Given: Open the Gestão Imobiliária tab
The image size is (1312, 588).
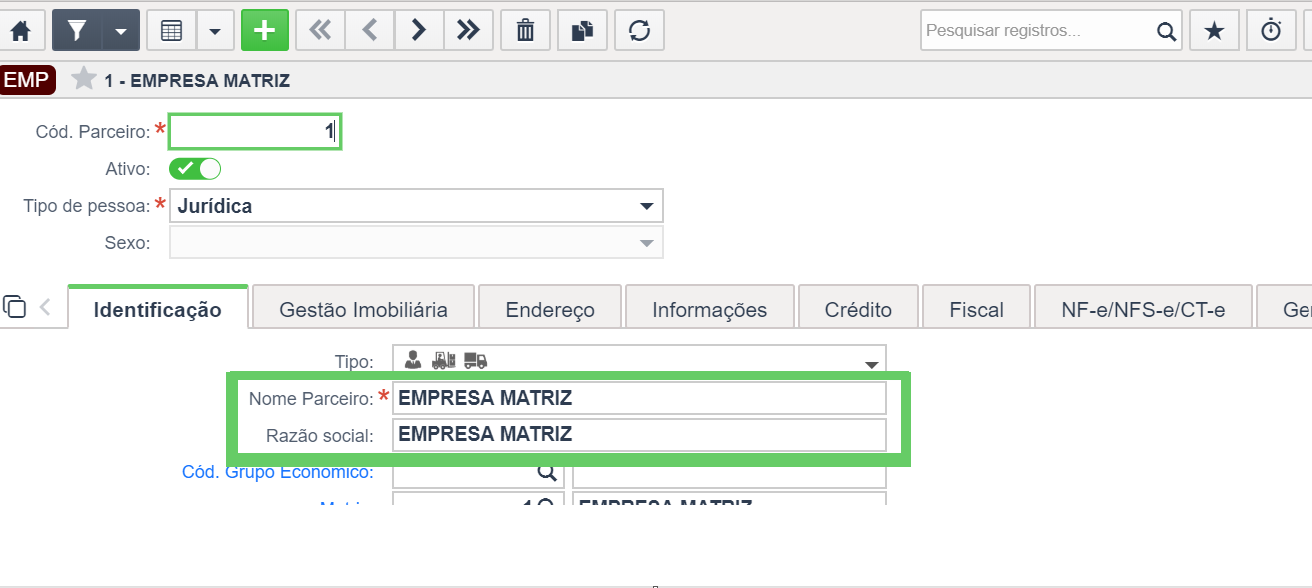Looking at the screenshot, I should coord(364,310).
